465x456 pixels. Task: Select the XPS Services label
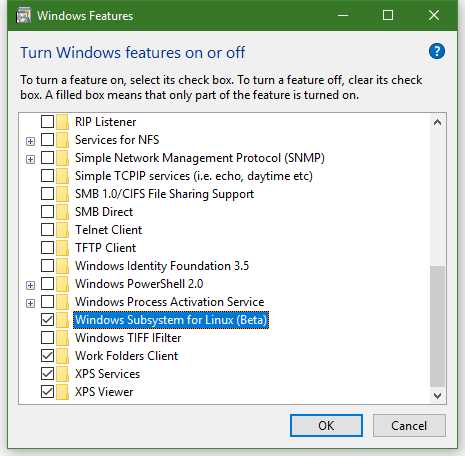[107, 374]
